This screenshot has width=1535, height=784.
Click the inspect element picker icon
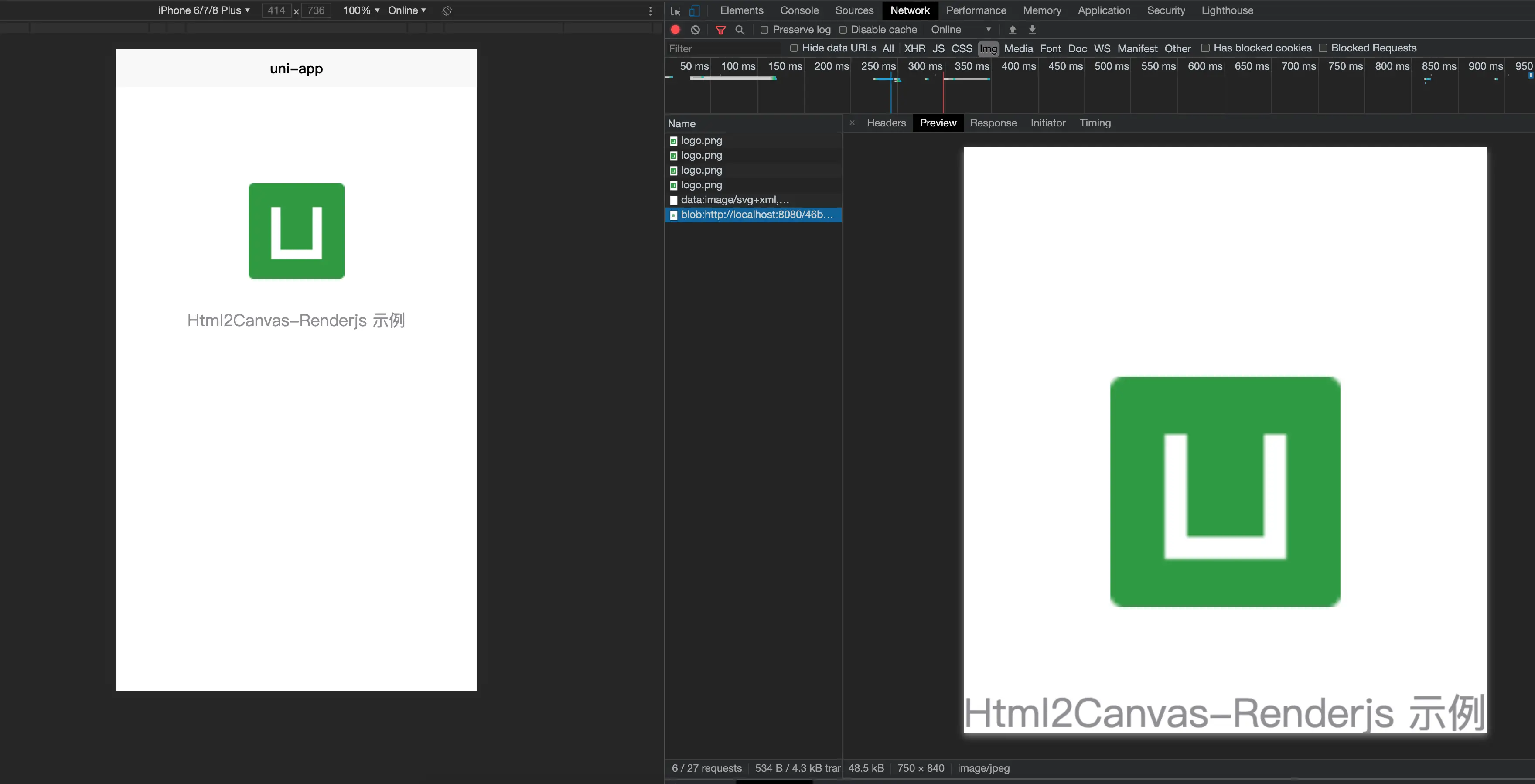pos(675,11)
